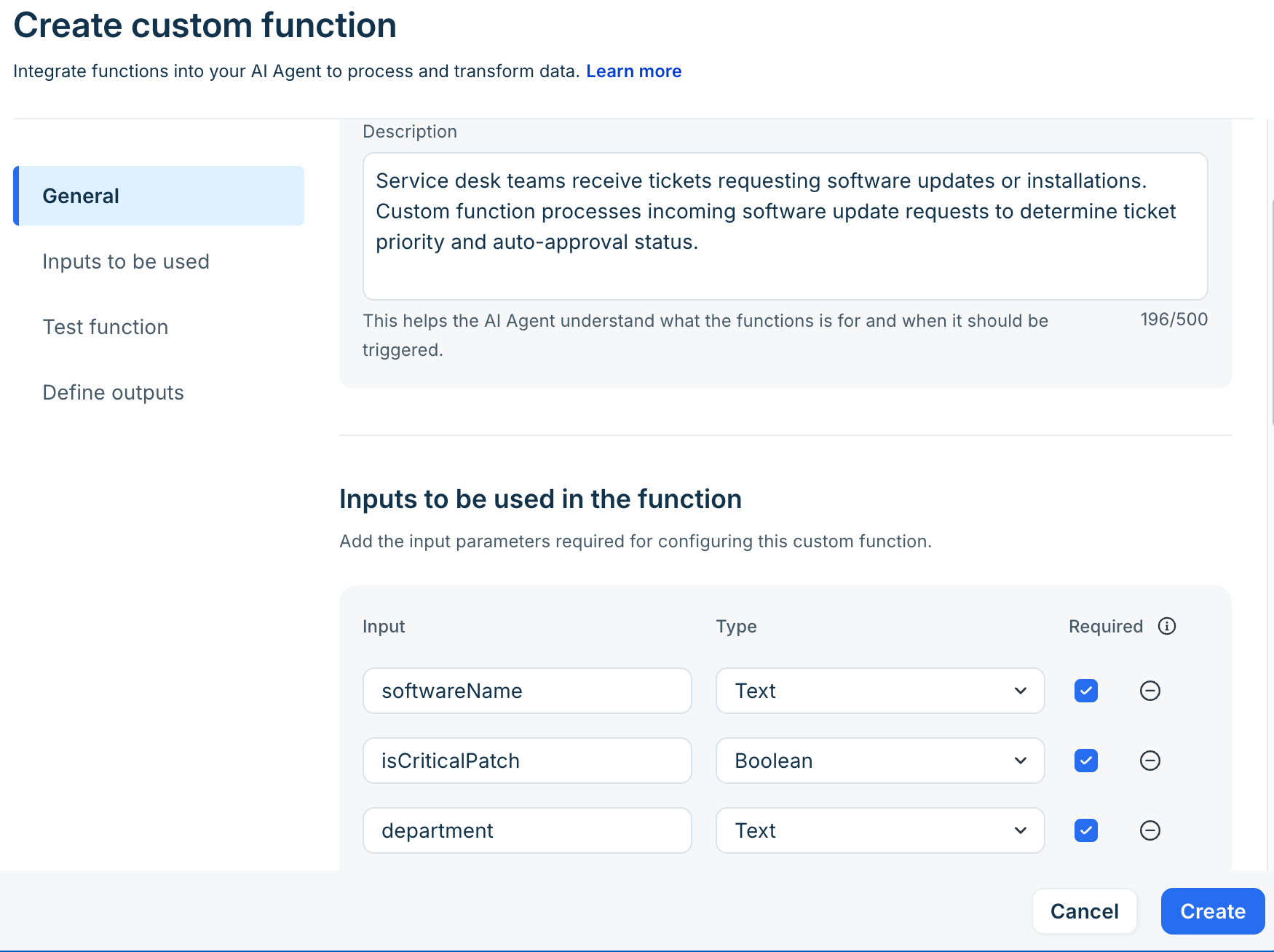
Task: Switch to Define outputs section
Action: (113, 392)
